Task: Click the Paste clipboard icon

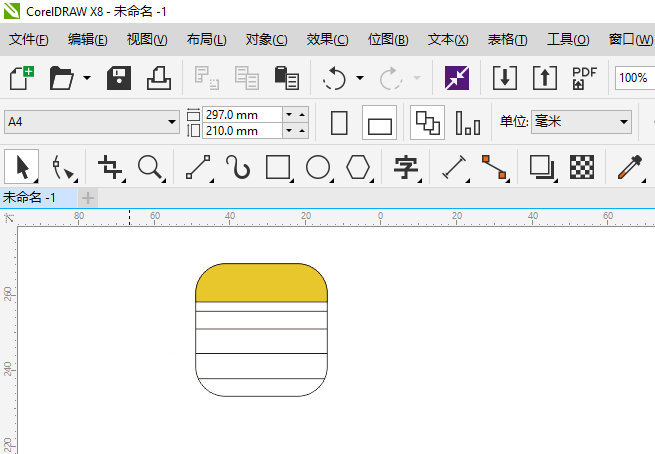Action: point(286,78)
